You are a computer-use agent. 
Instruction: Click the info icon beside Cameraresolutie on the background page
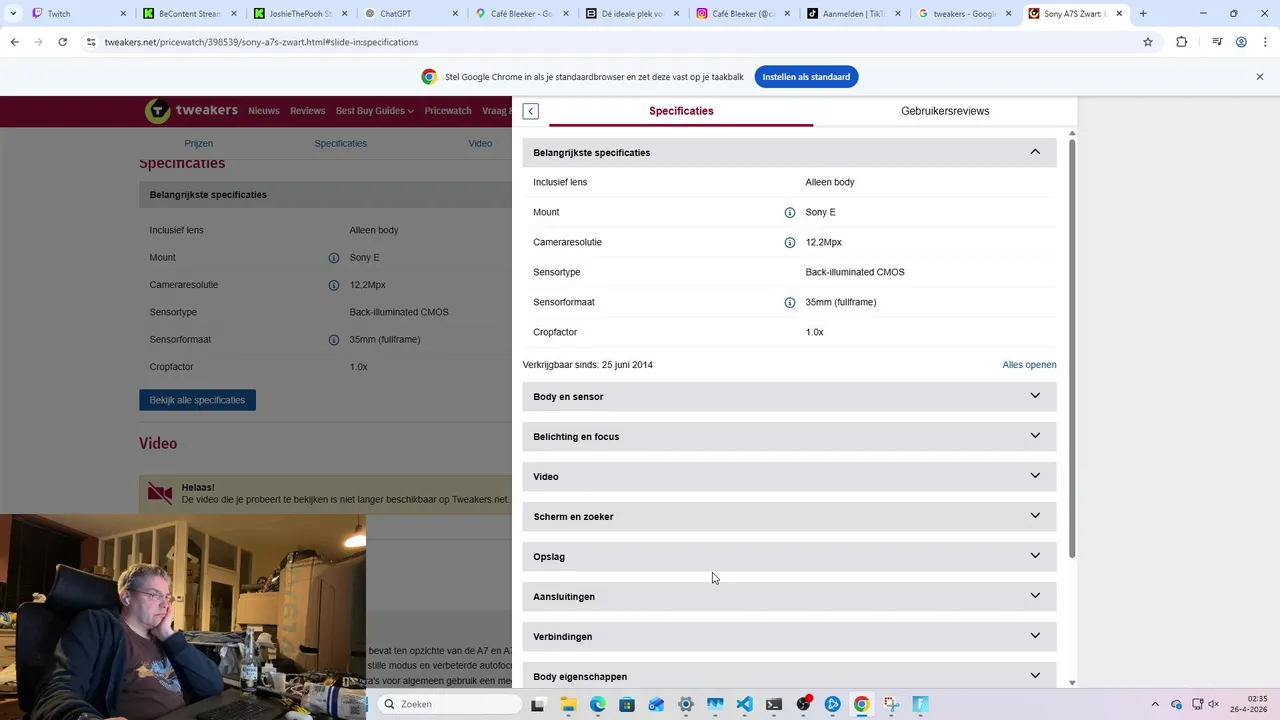click(334, 285)
